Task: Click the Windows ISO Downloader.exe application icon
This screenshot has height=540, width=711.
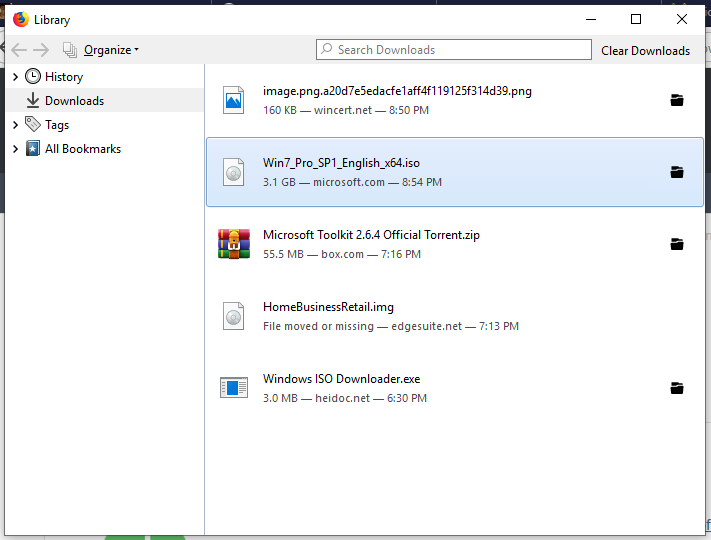Action: 234,388
